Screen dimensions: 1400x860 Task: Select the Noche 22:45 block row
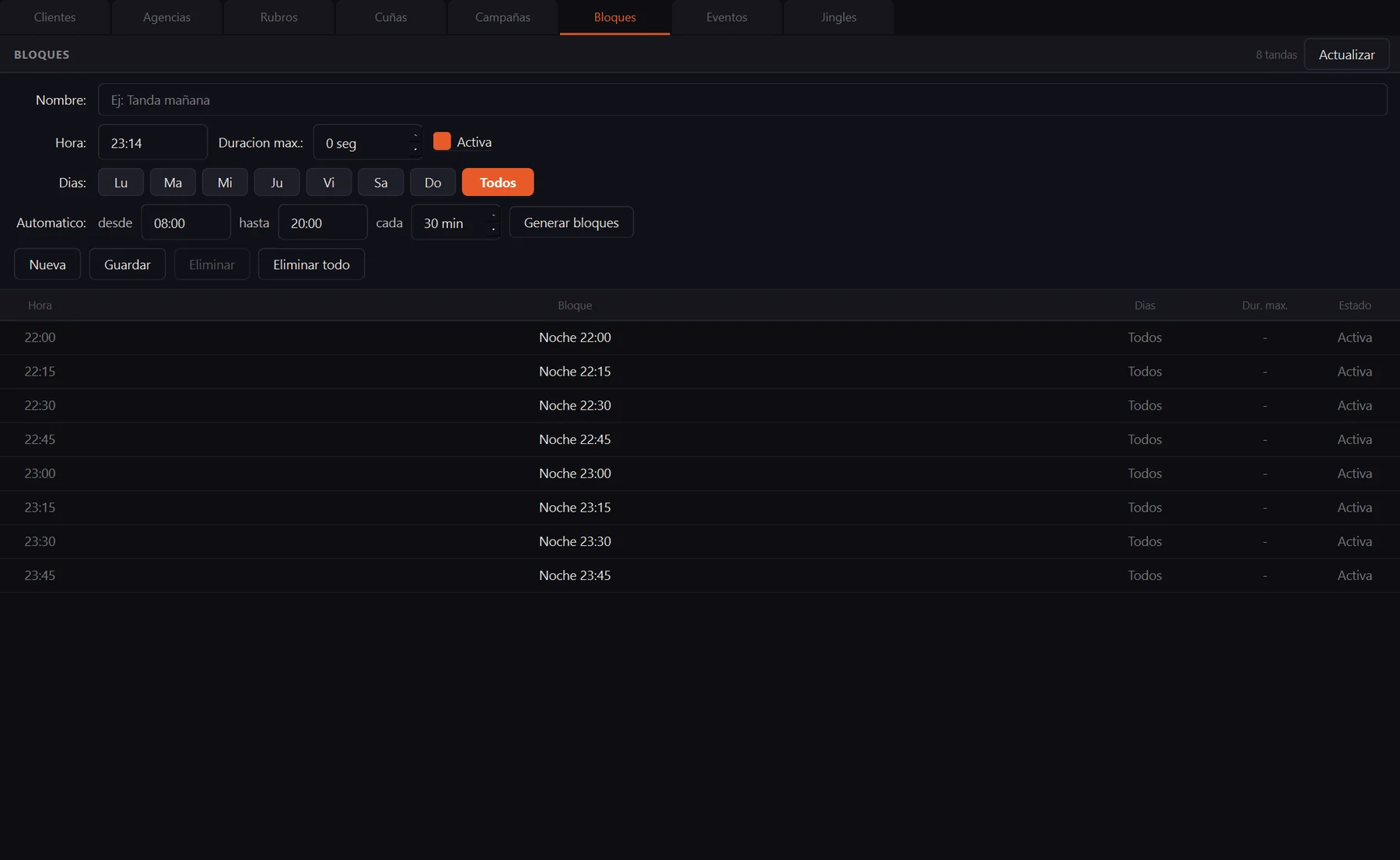[x=700, y=439]
